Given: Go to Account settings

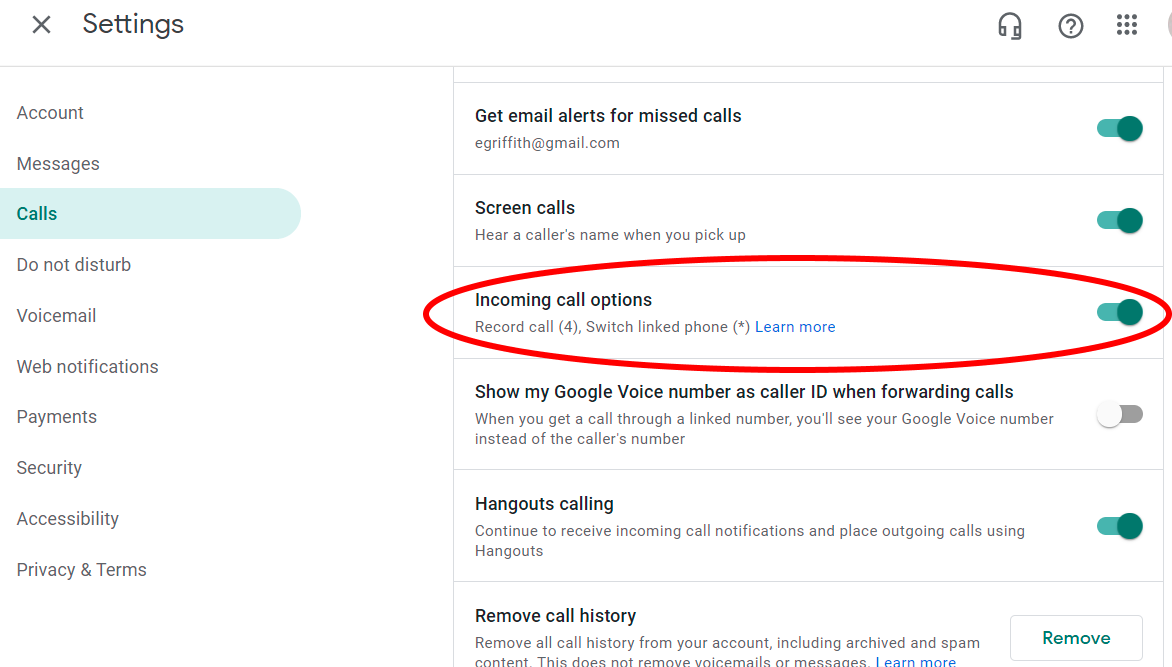Looking at the screenshot, I should (50, 113).
